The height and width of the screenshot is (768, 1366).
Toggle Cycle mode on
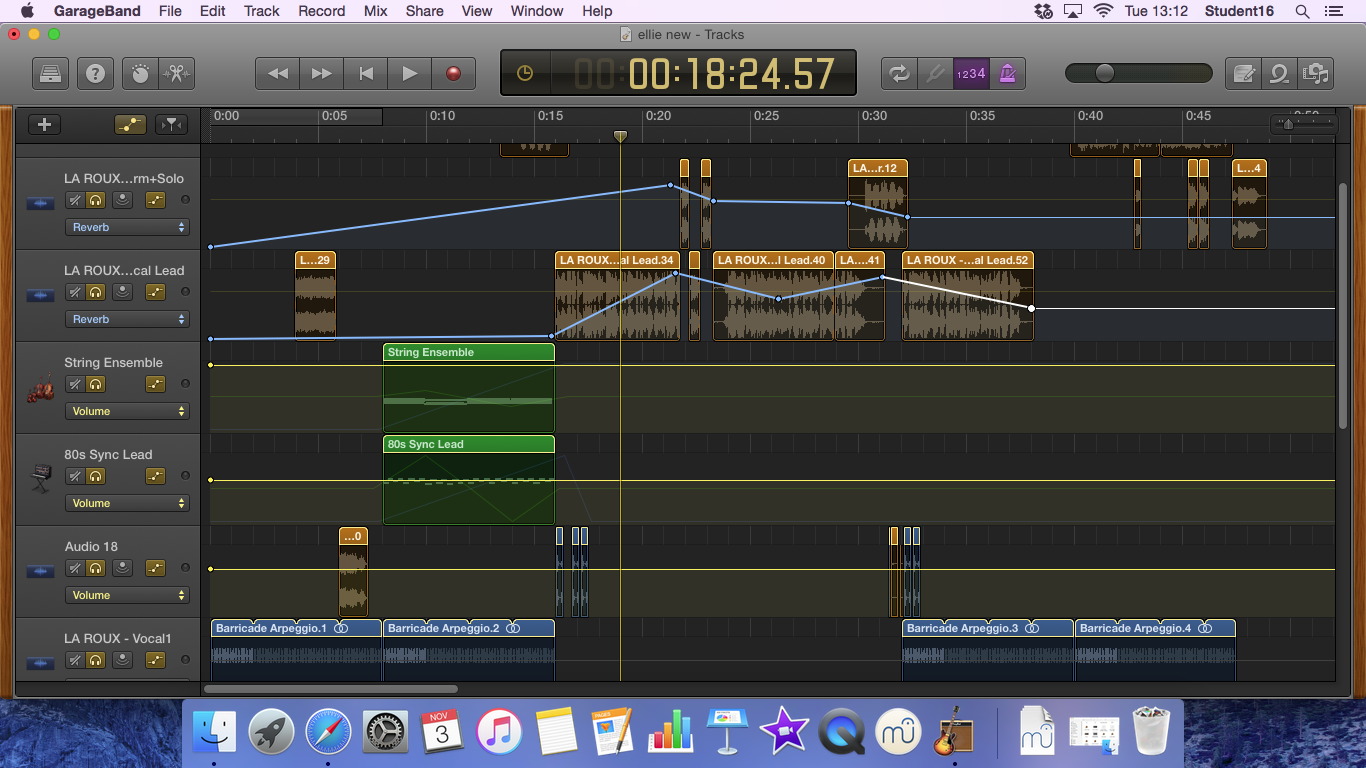[899, 73]
